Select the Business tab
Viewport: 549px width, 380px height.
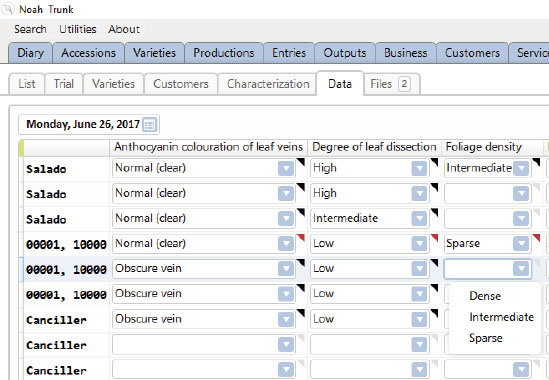[x=405, y=53]
